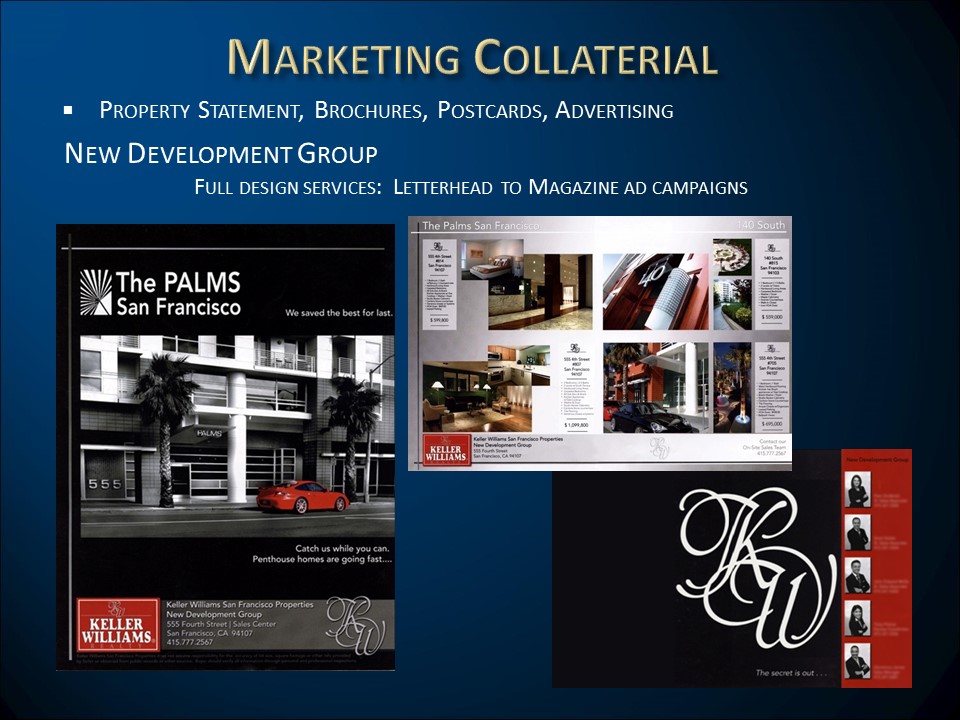Click 415.777.2567 phone number in ad

(x=190, y=642)
